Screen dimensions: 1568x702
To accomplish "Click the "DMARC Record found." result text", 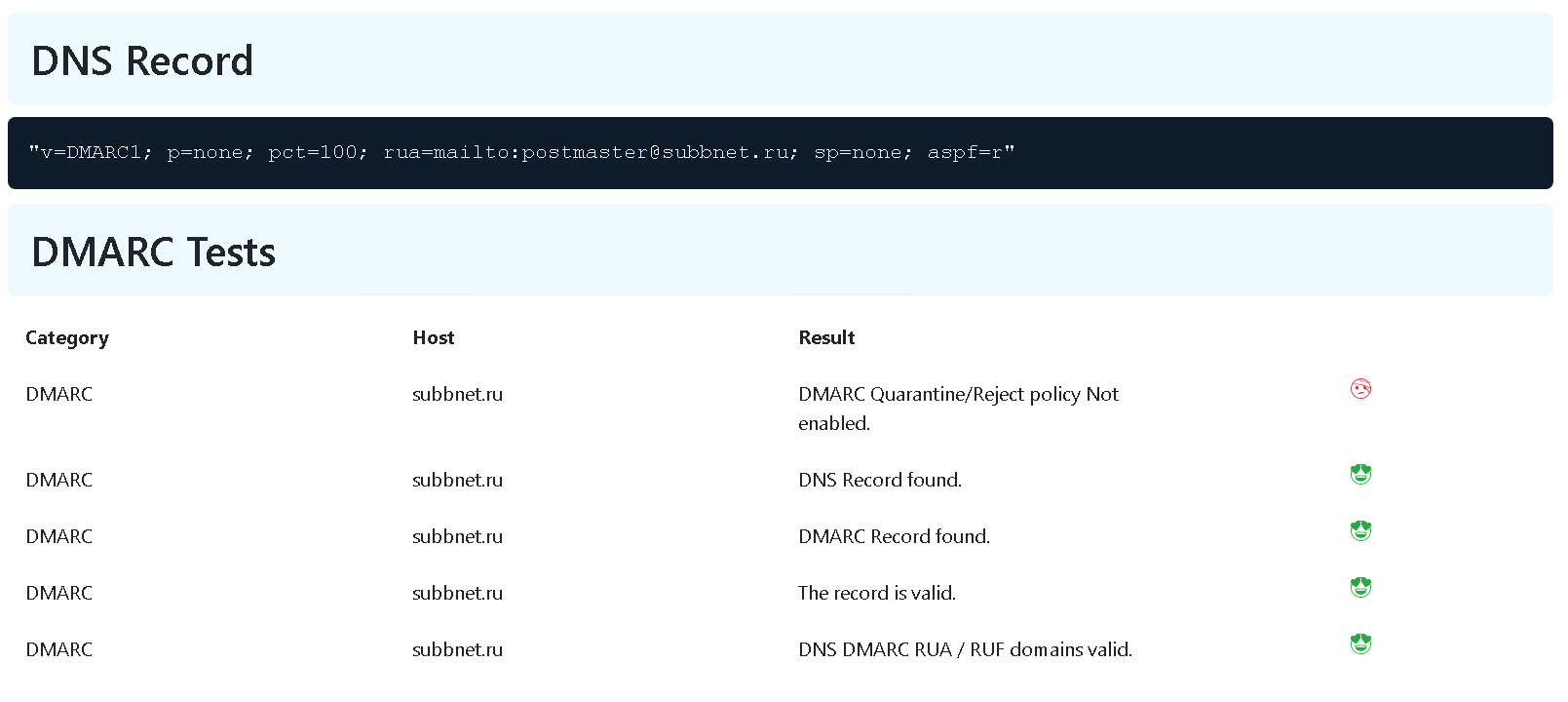I will (894, 536).
